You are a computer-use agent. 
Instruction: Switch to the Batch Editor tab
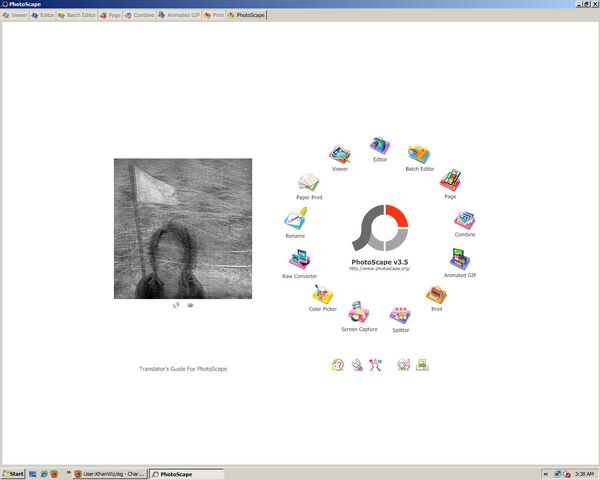(77, 15)
